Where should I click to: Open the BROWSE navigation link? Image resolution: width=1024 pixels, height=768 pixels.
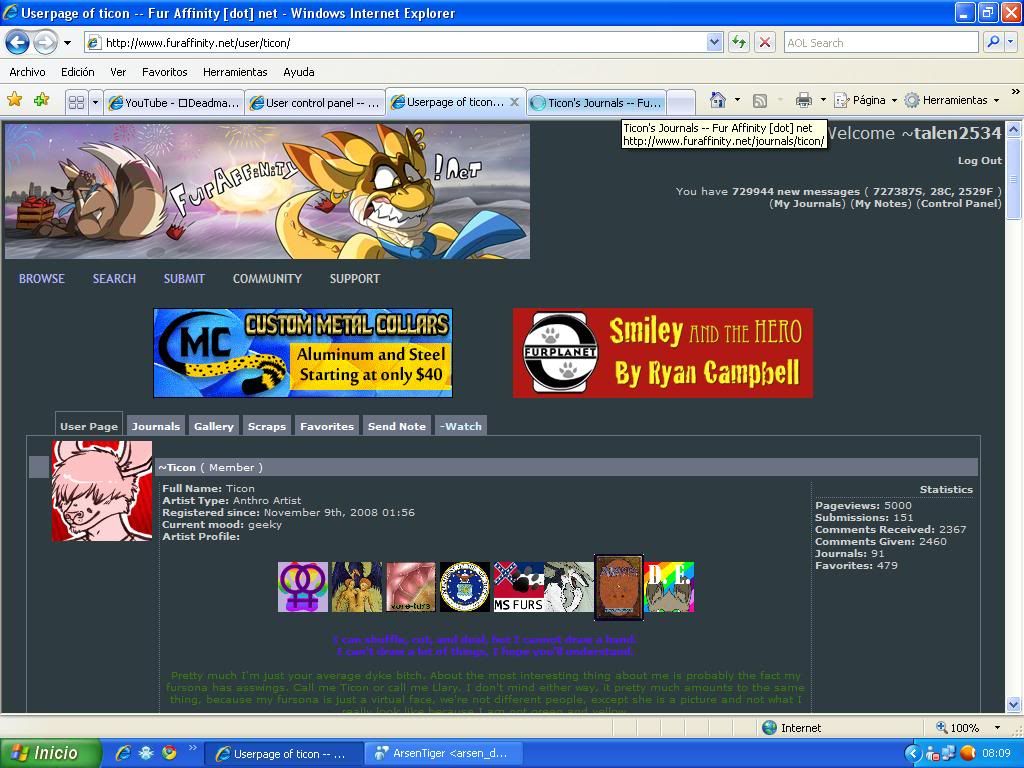42,279
